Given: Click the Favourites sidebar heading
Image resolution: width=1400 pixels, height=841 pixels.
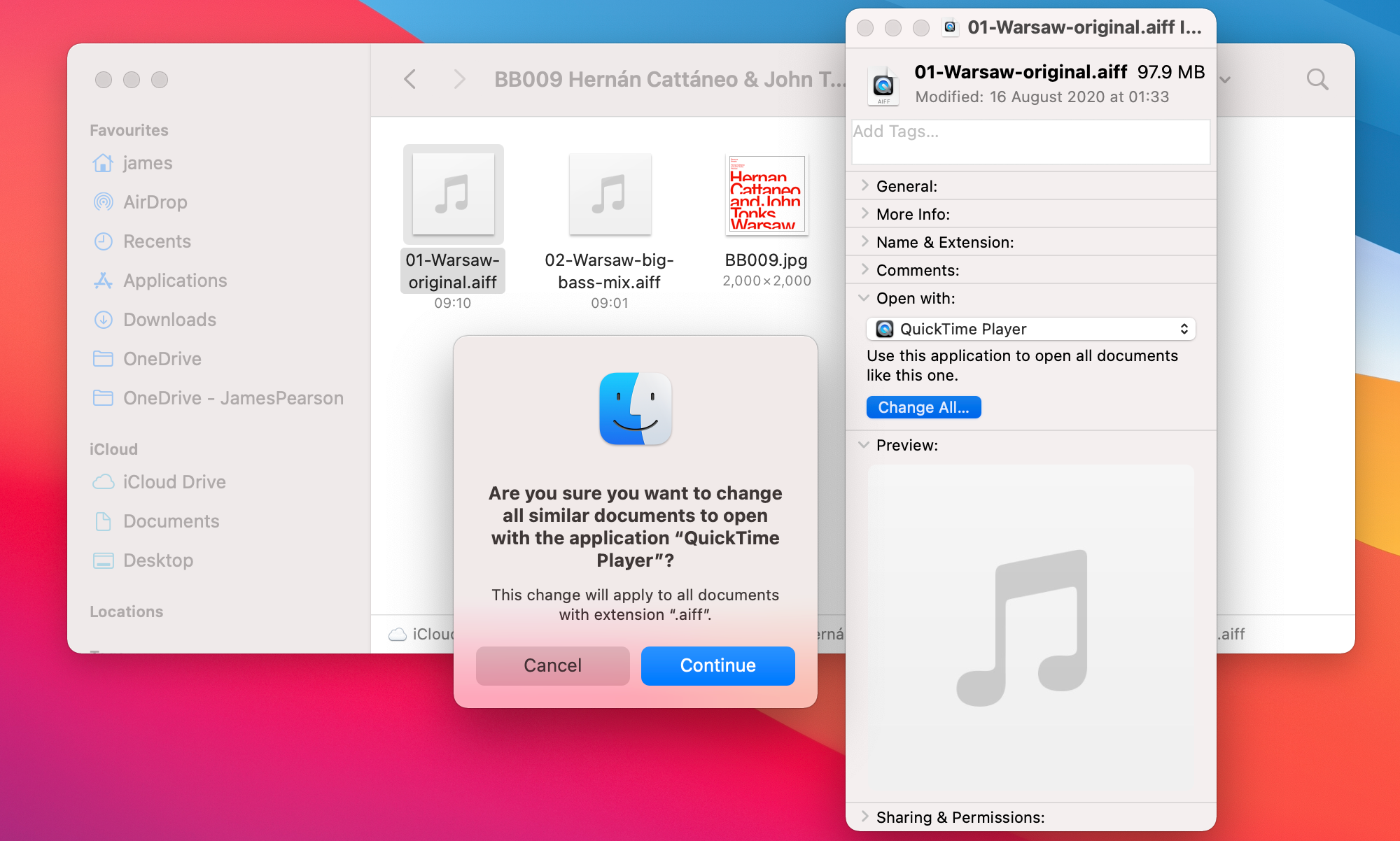Looking at the screenshot, I should pyautogui.click(x=129, y=130).
